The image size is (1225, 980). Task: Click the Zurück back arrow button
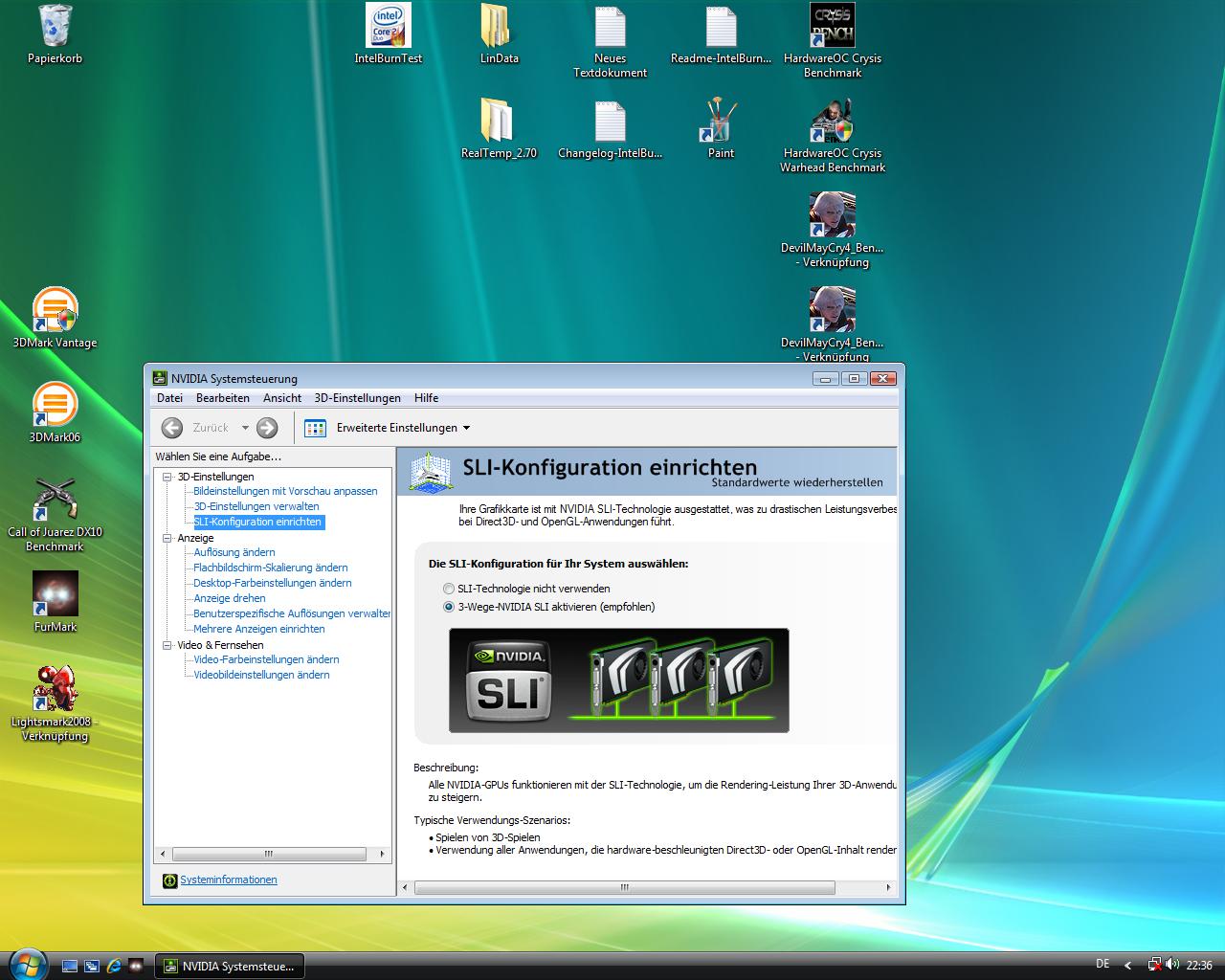[172, 428]
